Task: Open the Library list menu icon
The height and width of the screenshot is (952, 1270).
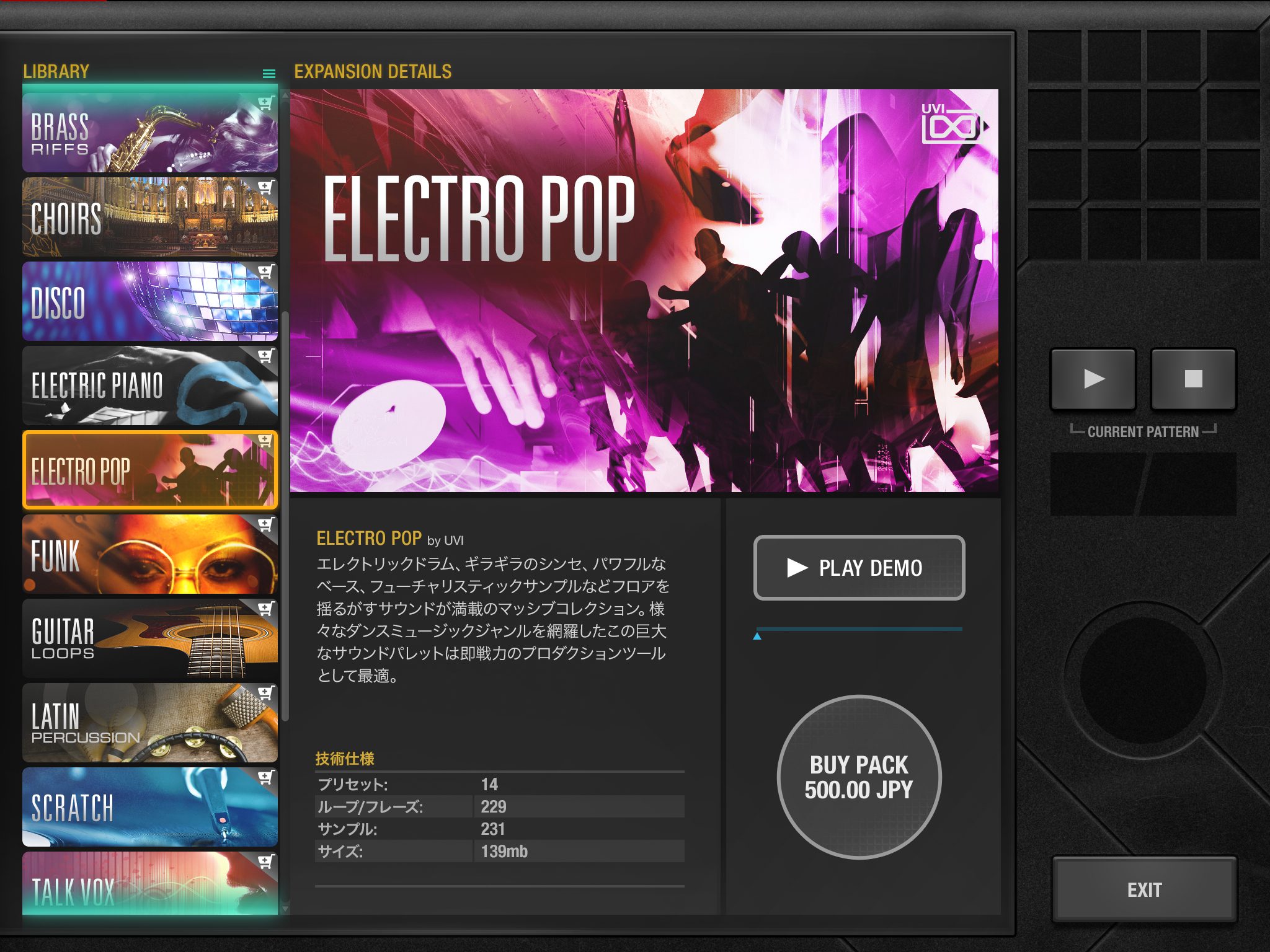Action: 269,74
